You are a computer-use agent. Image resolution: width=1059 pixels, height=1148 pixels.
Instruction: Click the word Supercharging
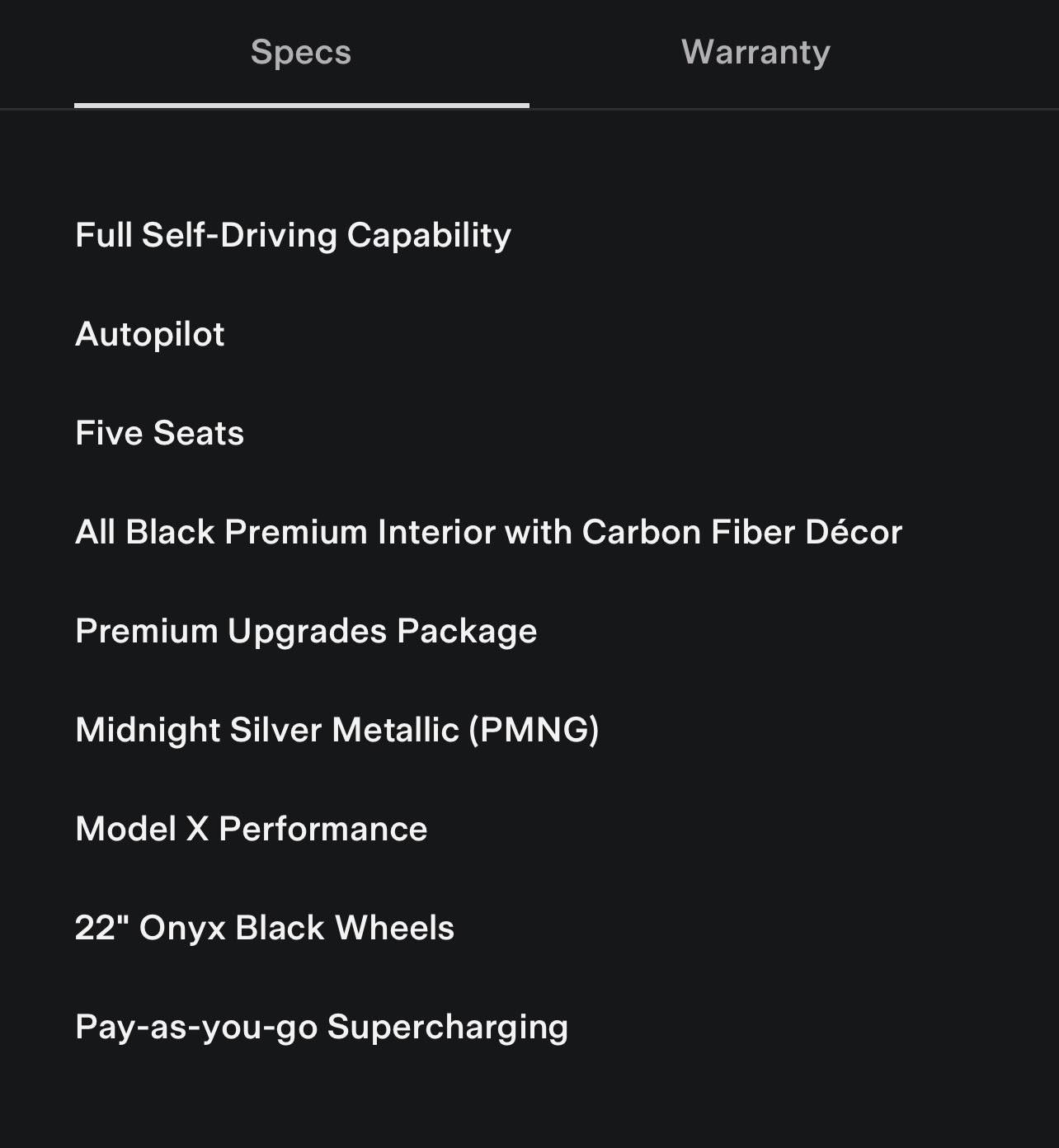click(448, 1027)
